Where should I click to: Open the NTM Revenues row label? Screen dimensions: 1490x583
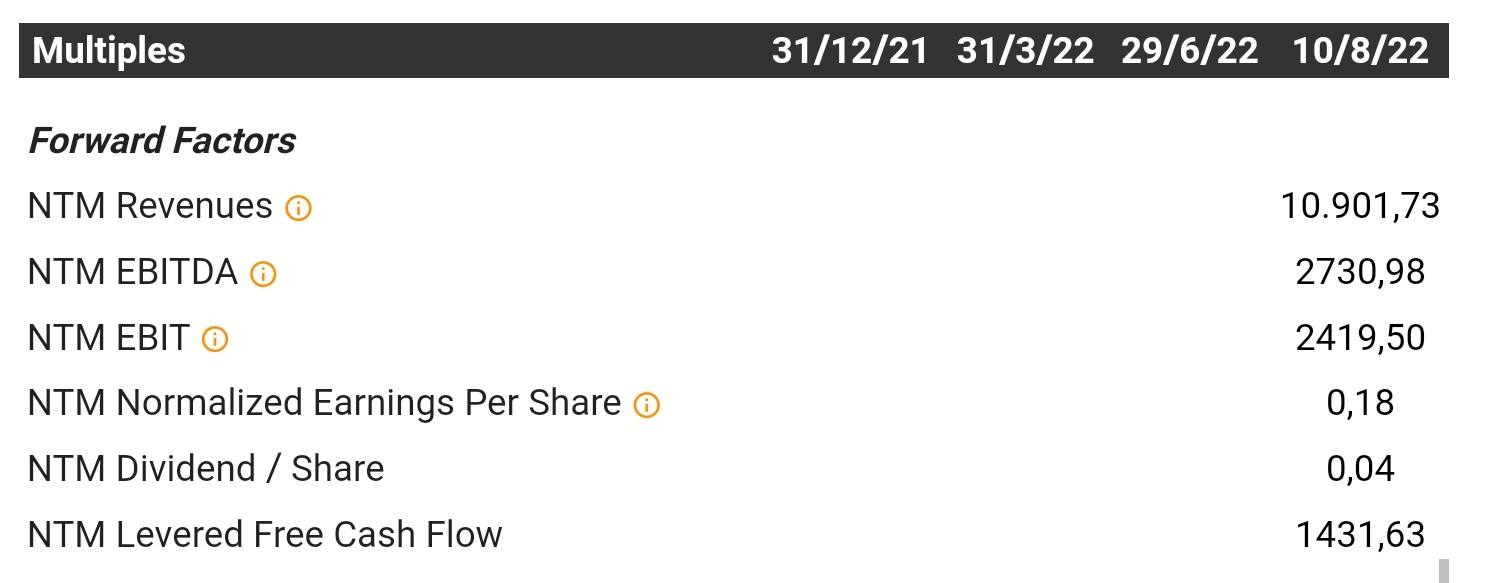click(x=150, y=206)
